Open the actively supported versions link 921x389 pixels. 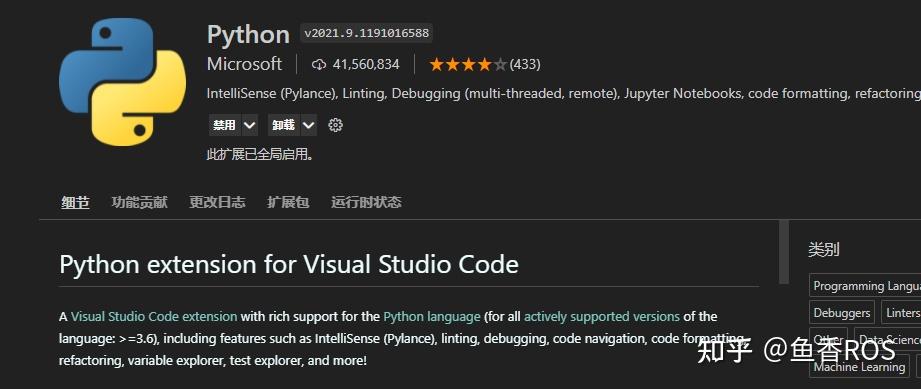point(601,316)
